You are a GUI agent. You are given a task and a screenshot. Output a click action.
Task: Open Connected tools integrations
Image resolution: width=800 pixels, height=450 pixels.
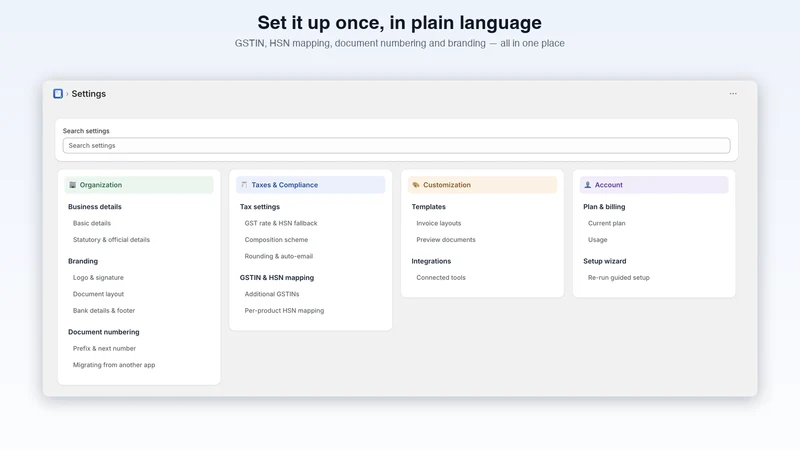coord(441,278)
